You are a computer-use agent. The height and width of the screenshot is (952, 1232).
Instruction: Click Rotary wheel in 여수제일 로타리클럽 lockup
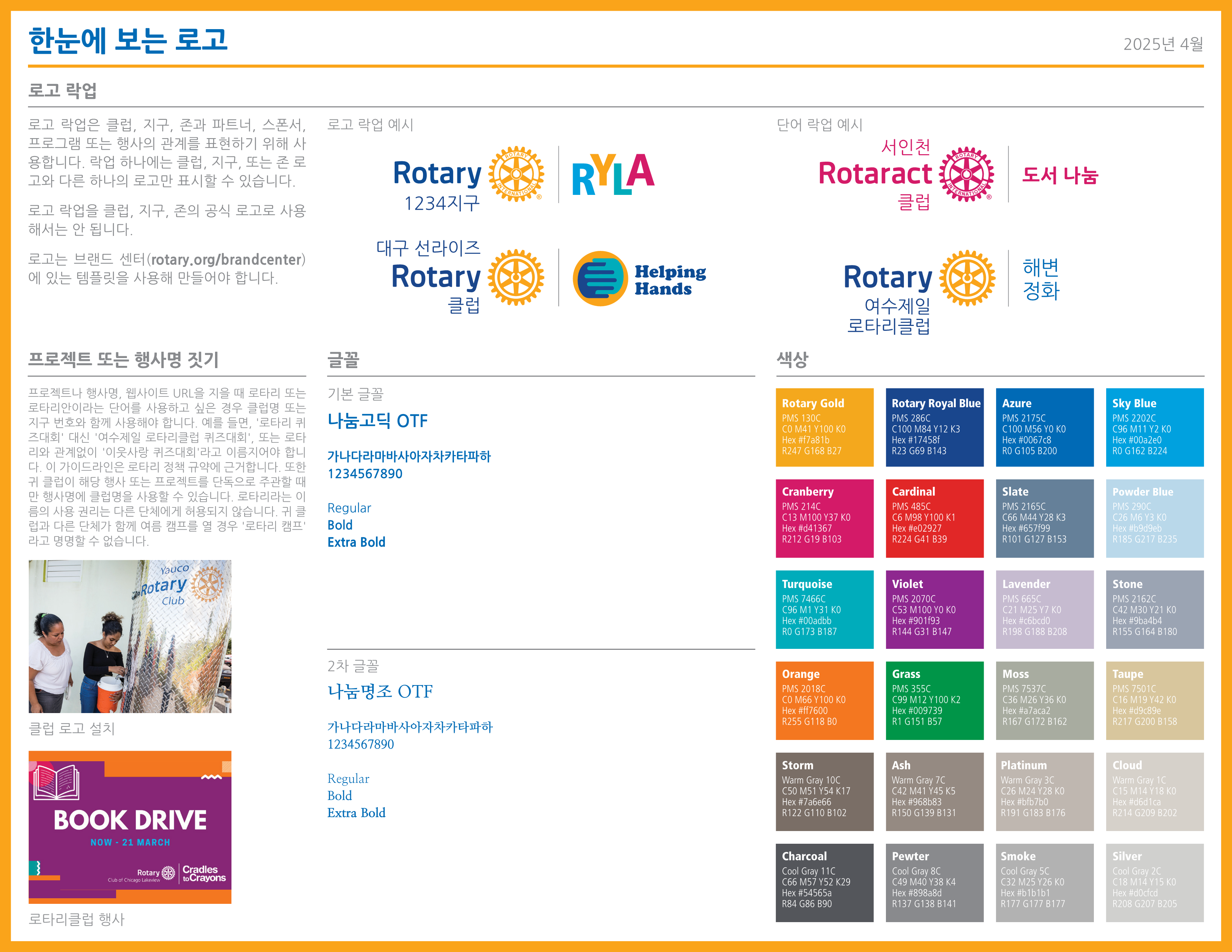coord(967,278)
